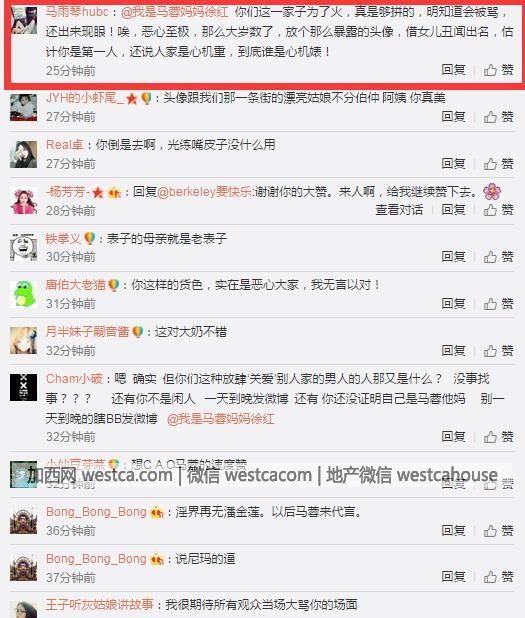Open 马雨琴hubc user avatar
This screenshot has width=525, height=618.
[24, 20]
